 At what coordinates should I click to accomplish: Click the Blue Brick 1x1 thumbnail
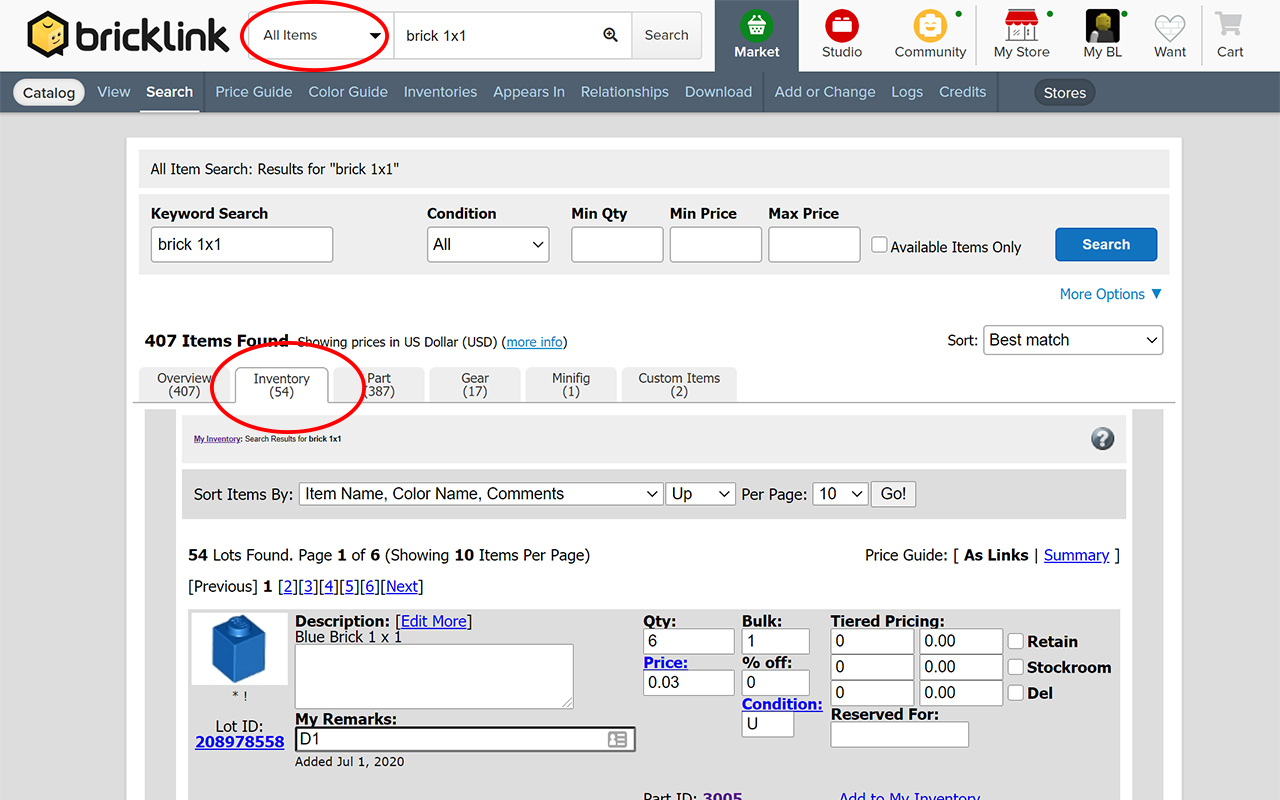239,648
